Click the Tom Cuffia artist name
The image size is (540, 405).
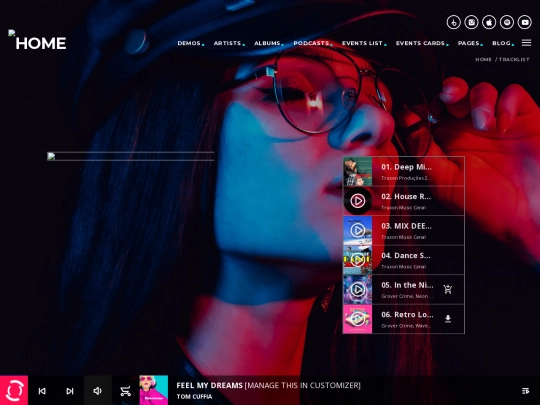click(194, 397)
